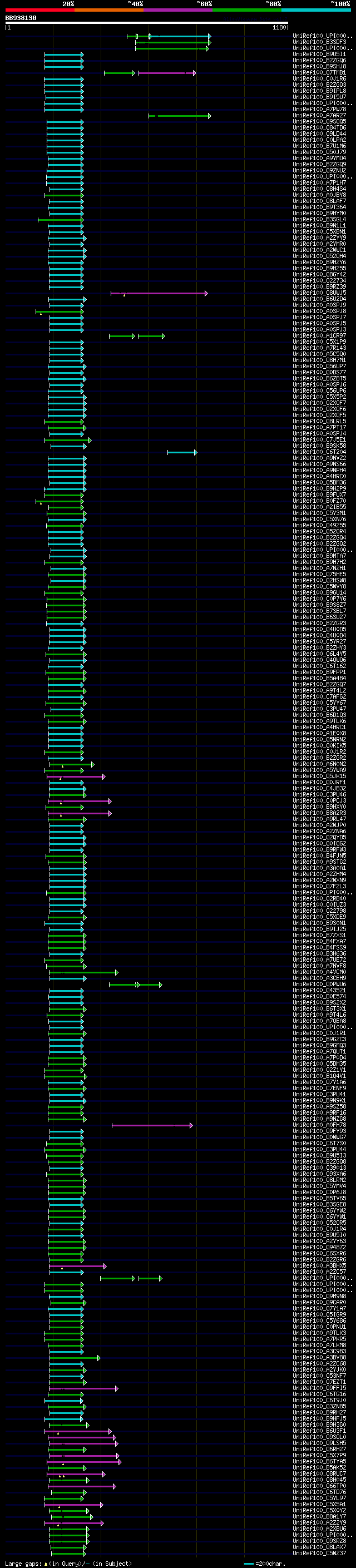
Task: Select hit label UniRef100_A3CEH9
Action: (319, 978)
